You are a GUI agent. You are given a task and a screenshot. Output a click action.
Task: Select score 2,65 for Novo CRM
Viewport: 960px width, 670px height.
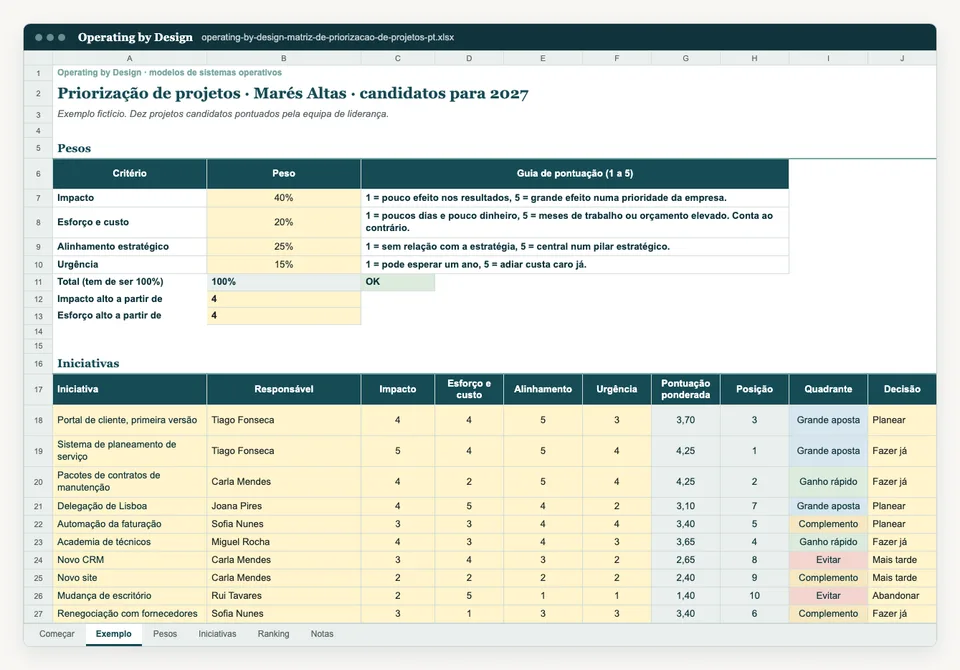pos(686,560)
